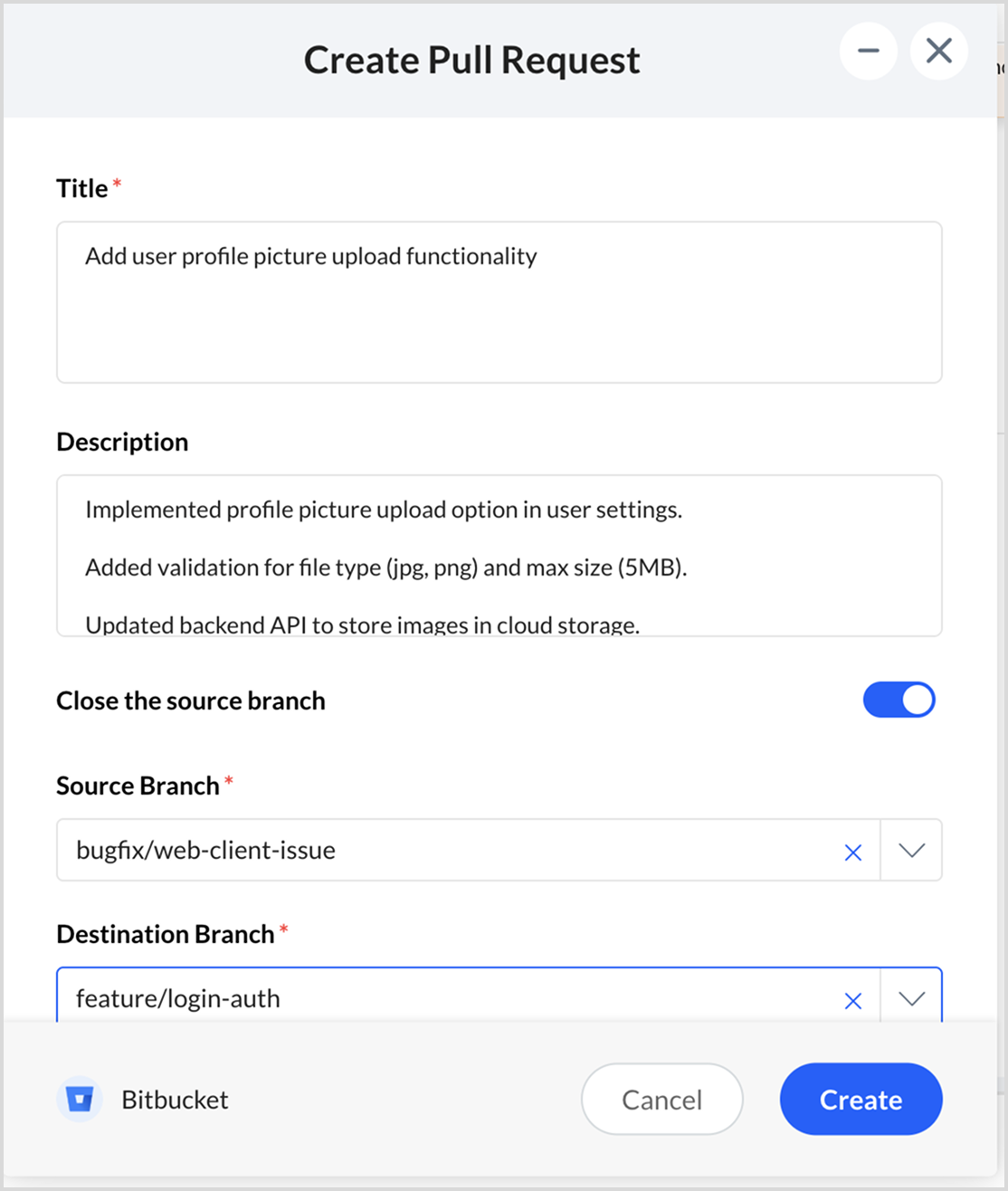
Task: Click the Cancel button
Action: 661,1100
